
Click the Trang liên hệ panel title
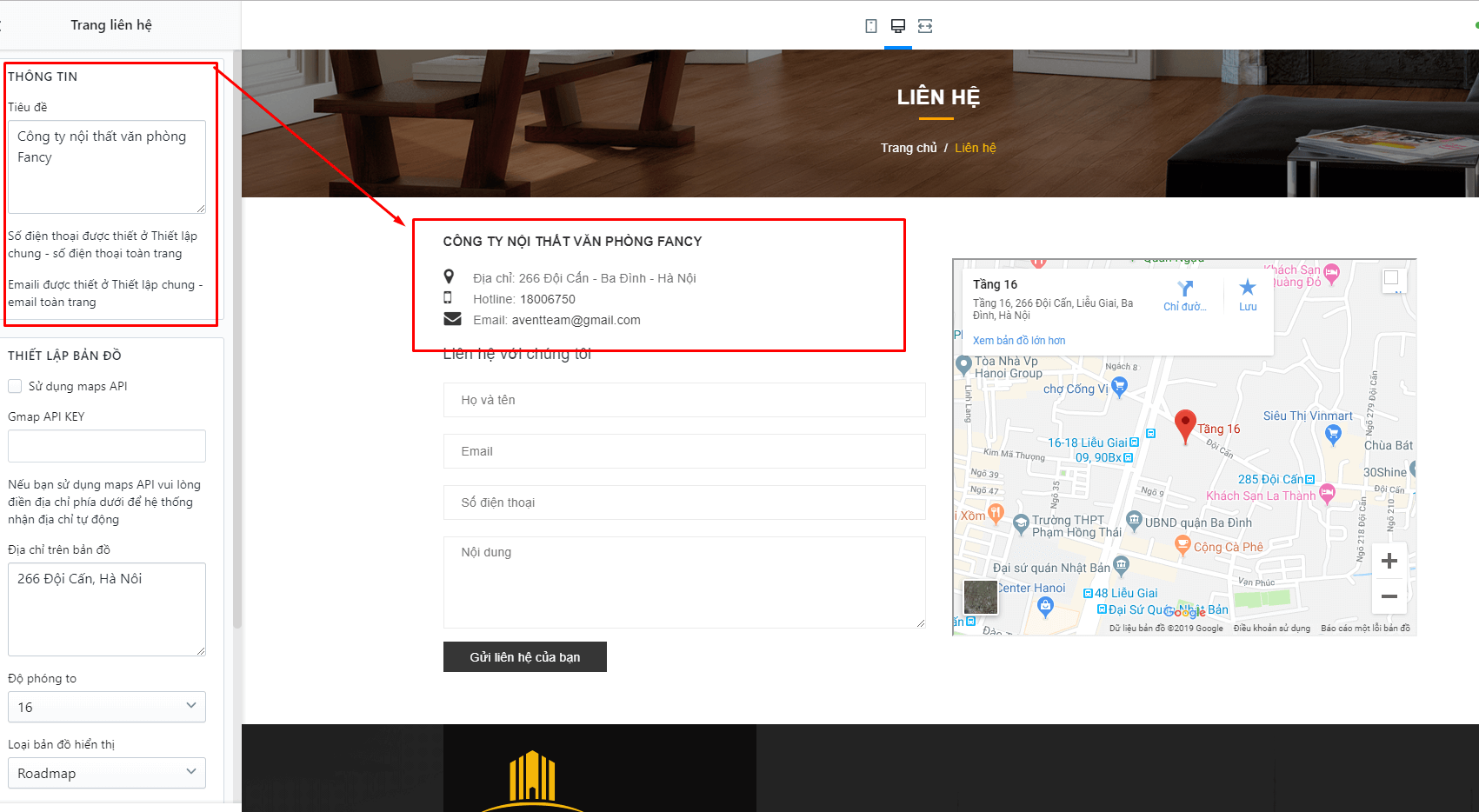(111, 25)
